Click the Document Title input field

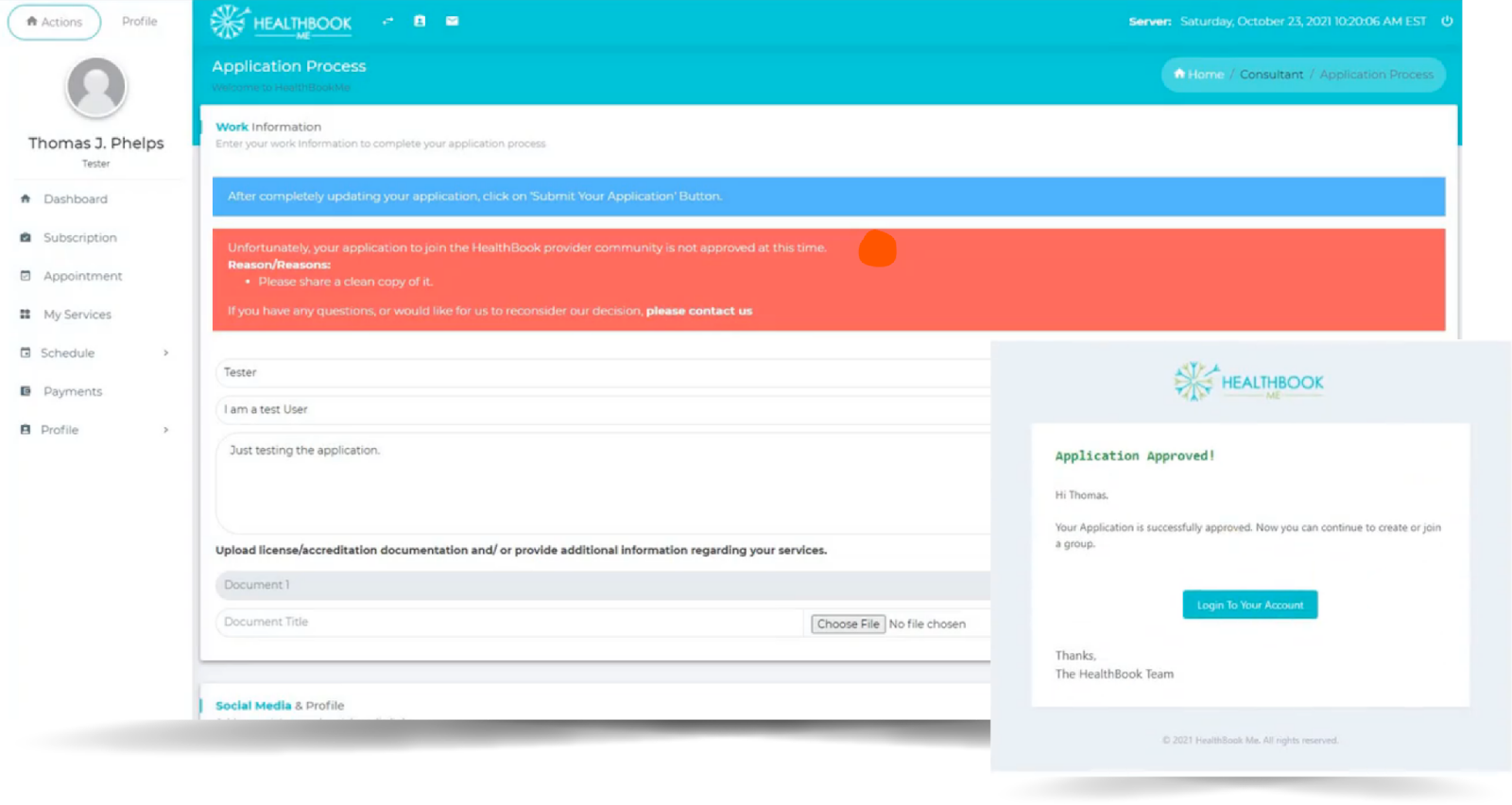click(508, 622)
